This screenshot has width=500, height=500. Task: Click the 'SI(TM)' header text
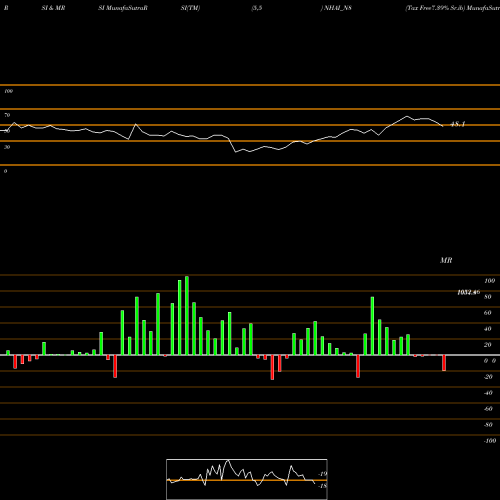coord(190,8)
